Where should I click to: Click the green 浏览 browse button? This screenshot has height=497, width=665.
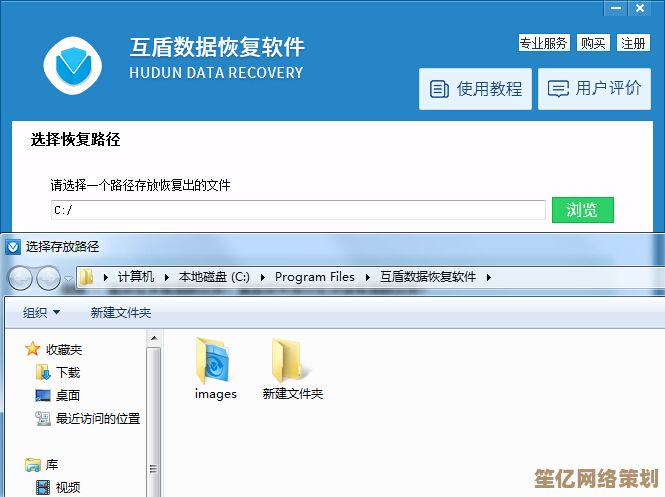pyautogui.click(x=582, y=210)
